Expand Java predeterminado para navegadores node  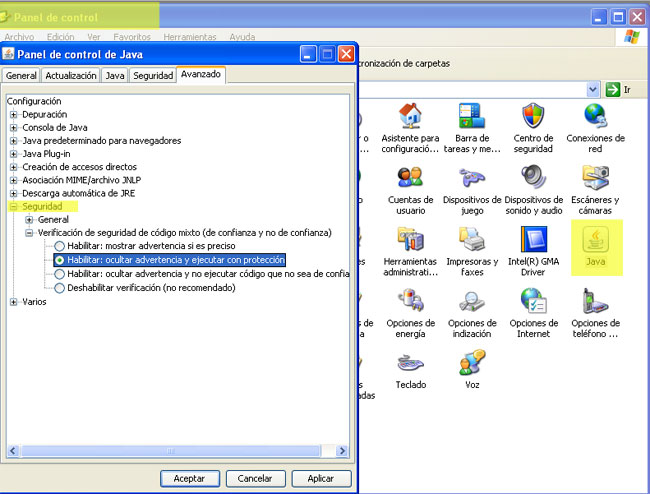[14, 141]
